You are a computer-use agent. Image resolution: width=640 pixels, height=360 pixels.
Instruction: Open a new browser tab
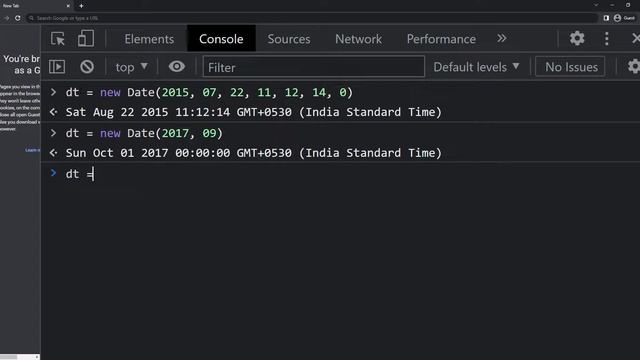coord(81,6)
